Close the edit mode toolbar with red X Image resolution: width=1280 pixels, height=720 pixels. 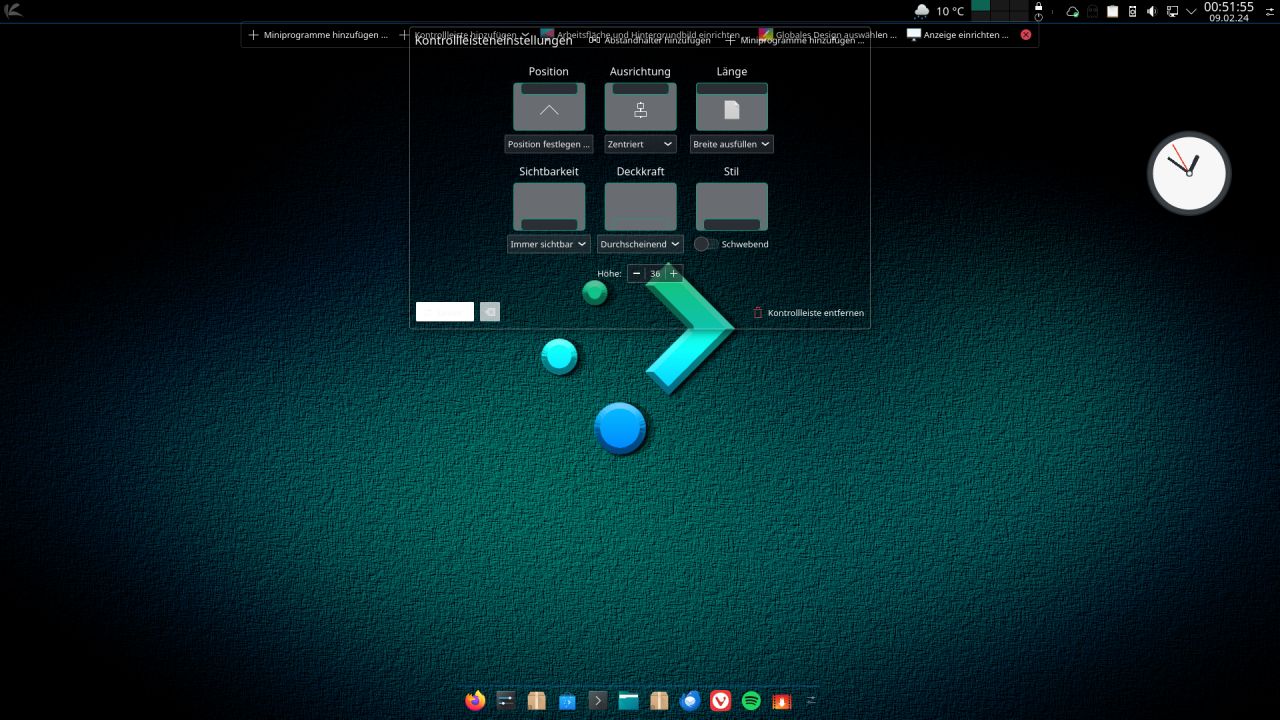tap(1026, 35)
